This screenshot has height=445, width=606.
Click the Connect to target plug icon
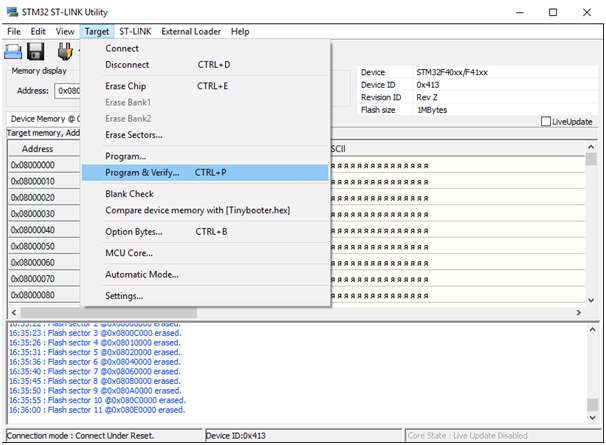[x=65, y=51]
